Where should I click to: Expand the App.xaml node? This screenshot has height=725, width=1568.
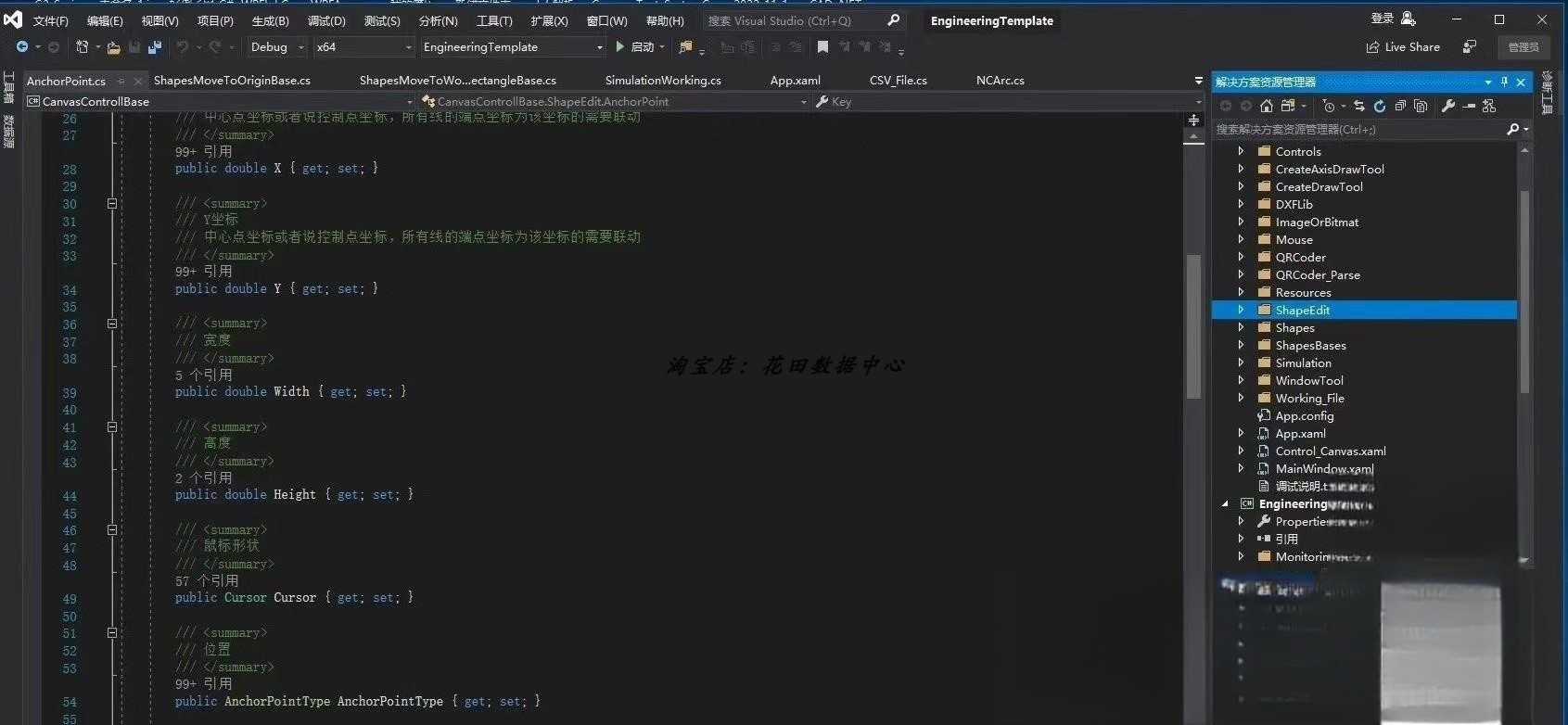[x=1242, y=433]
